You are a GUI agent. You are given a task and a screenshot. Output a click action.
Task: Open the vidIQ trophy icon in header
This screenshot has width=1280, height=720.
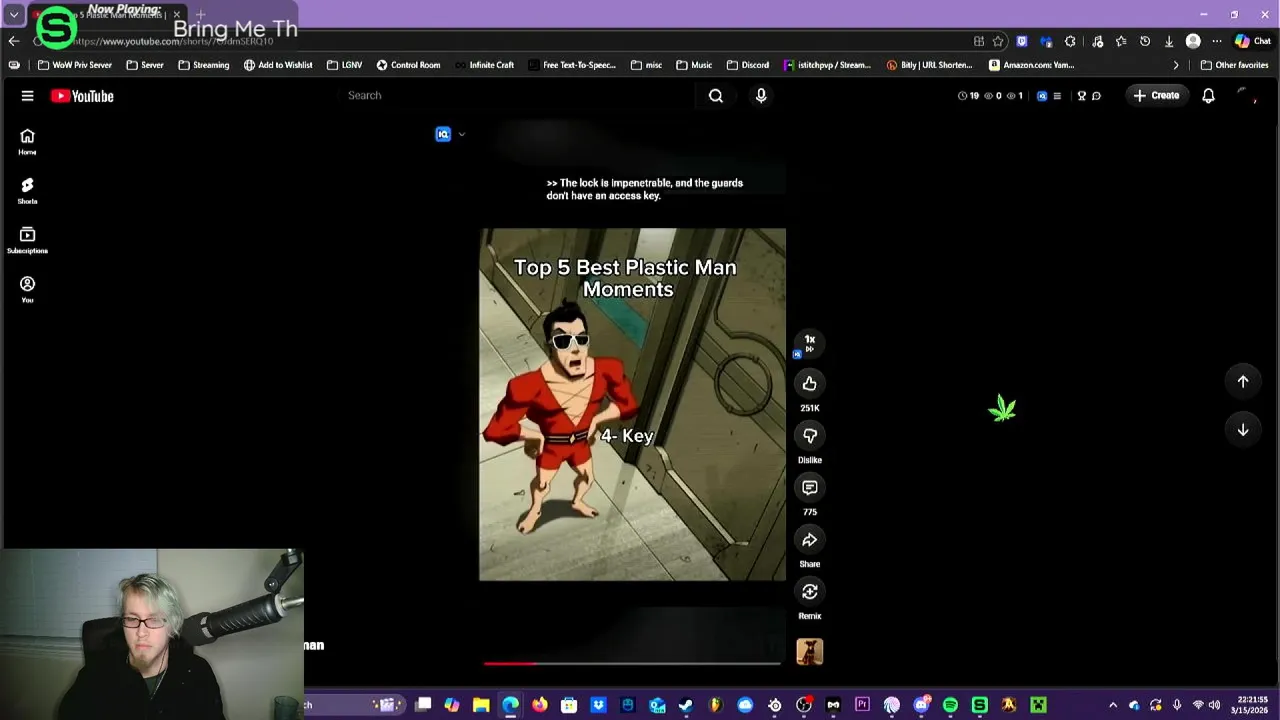point(1081,96)
